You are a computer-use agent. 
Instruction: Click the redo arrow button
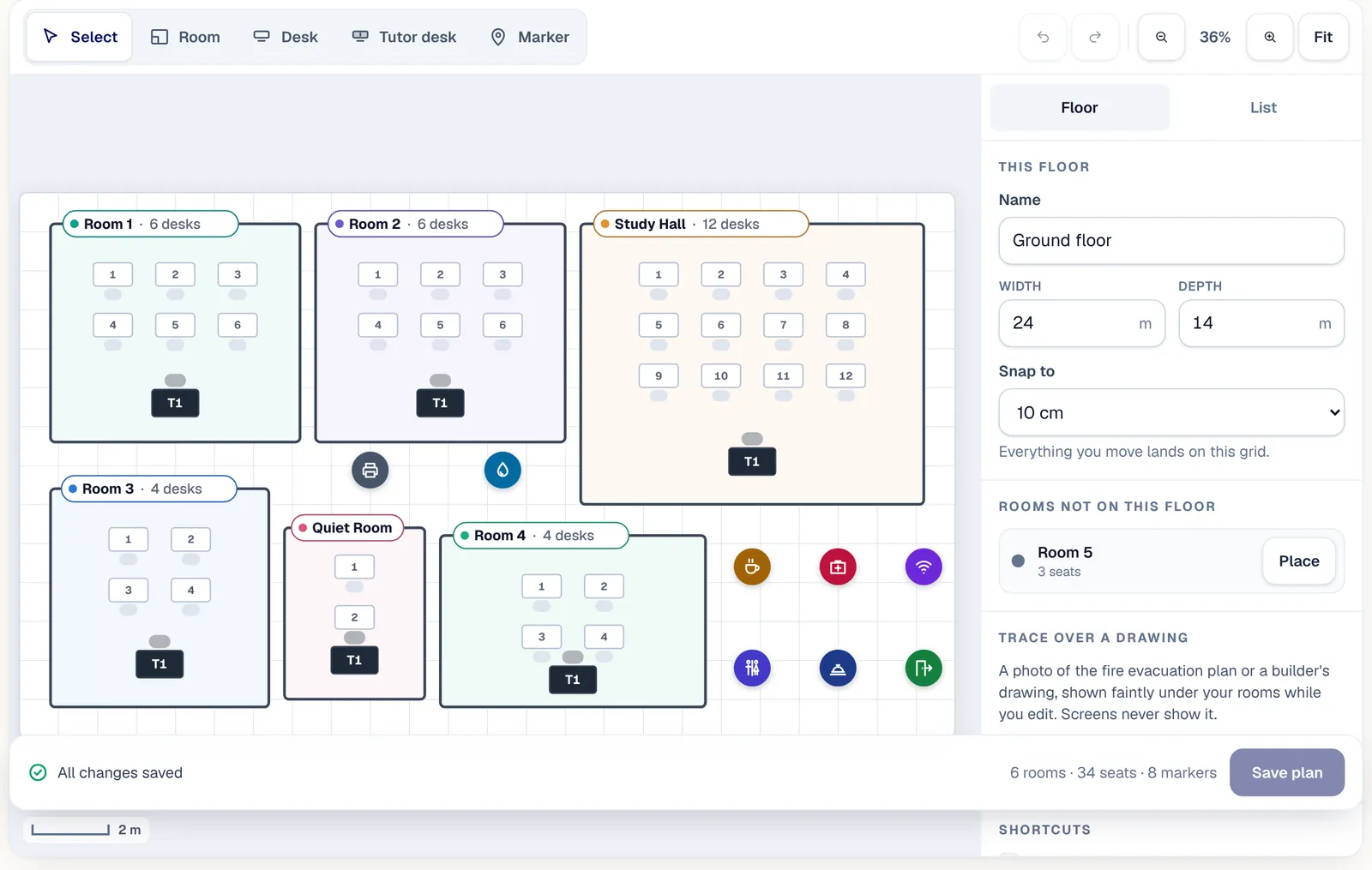point(1095,37)
